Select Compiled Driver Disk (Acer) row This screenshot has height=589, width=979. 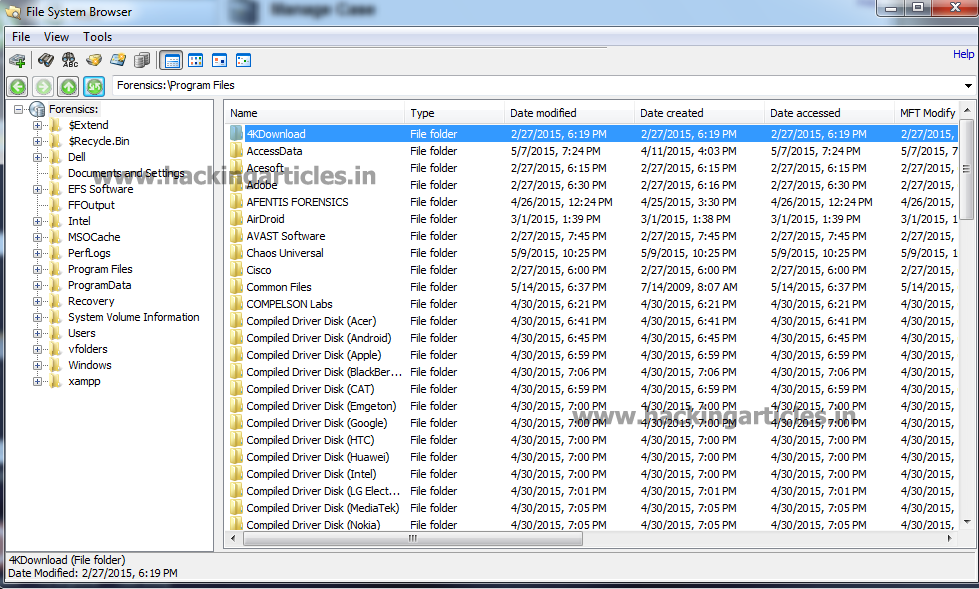(592, 321)
